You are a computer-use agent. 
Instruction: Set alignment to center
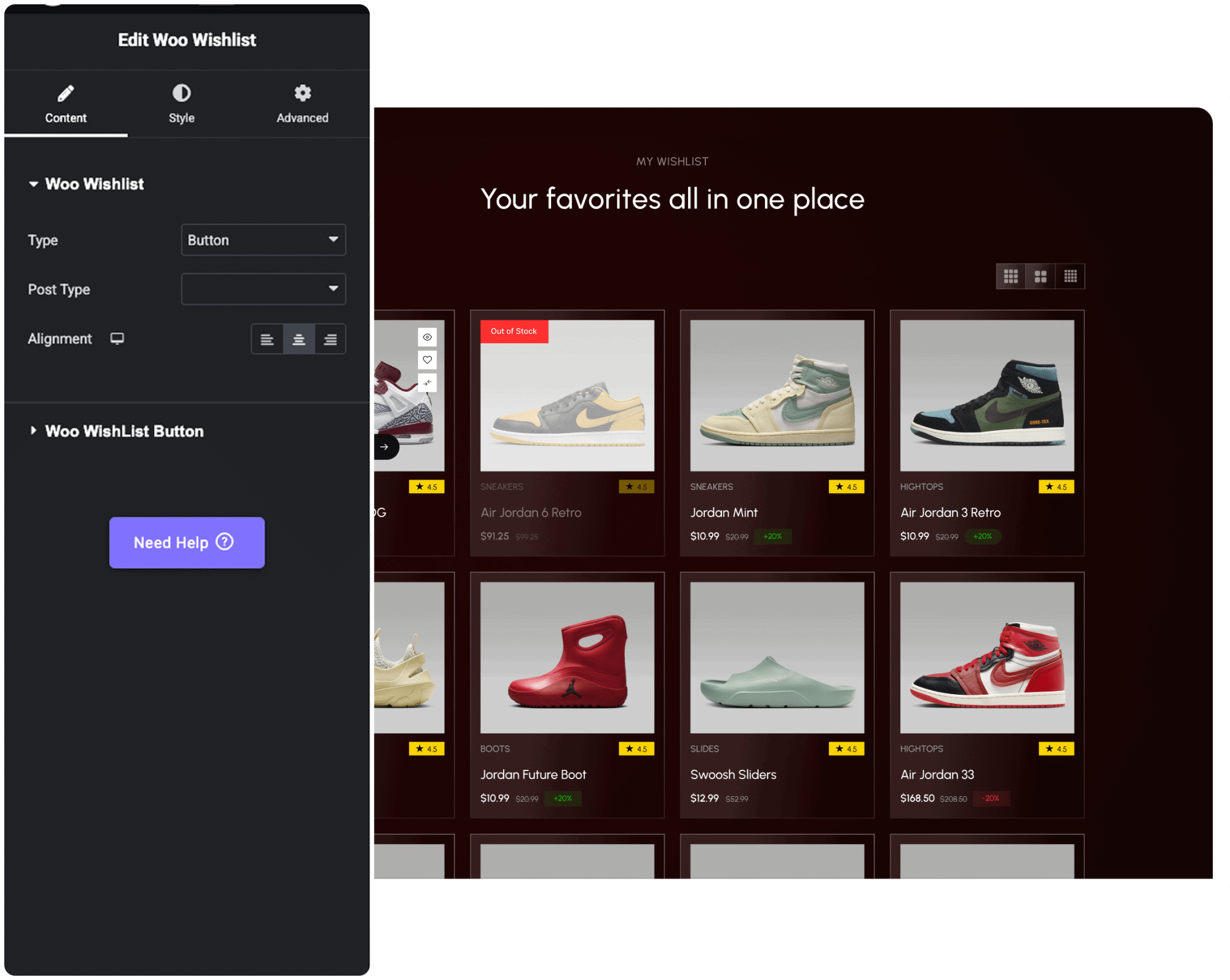299,339
